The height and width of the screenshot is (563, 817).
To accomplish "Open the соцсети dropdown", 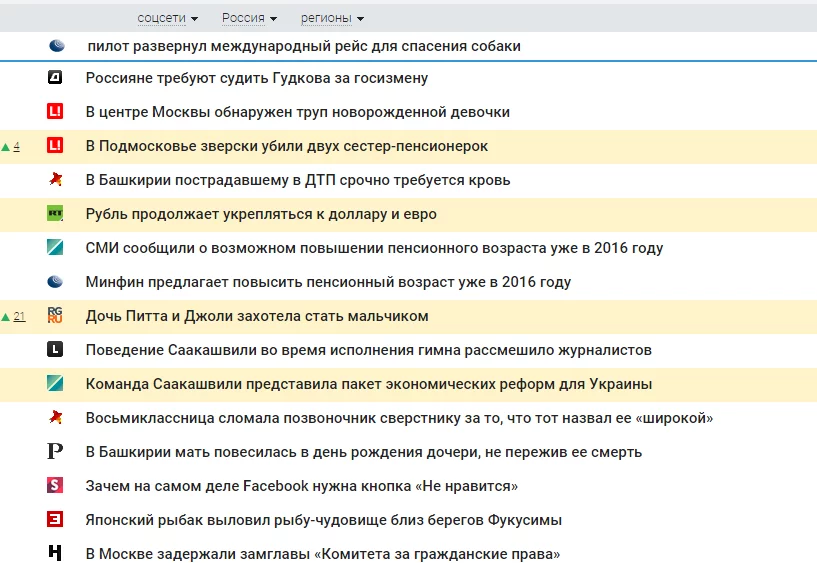I will [167, 18].
